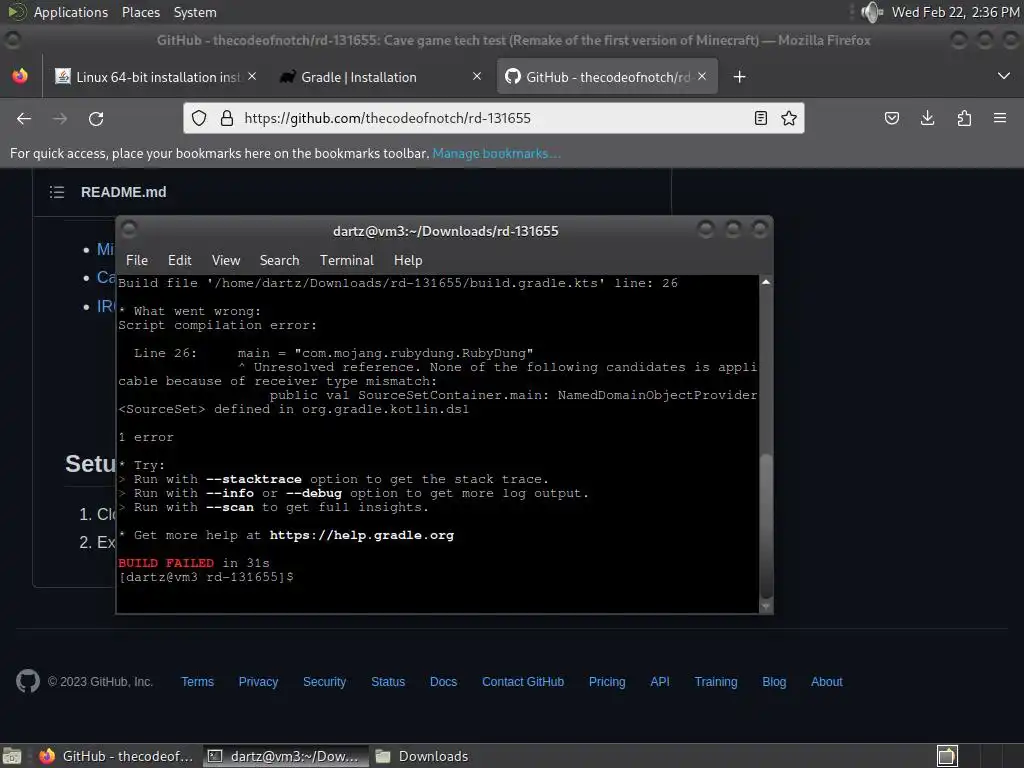The height and width of the screenshot is (768, 1024).
Task: Click the Firefox forward arrow
Action: pyautogui.click(x=60, y=118)
